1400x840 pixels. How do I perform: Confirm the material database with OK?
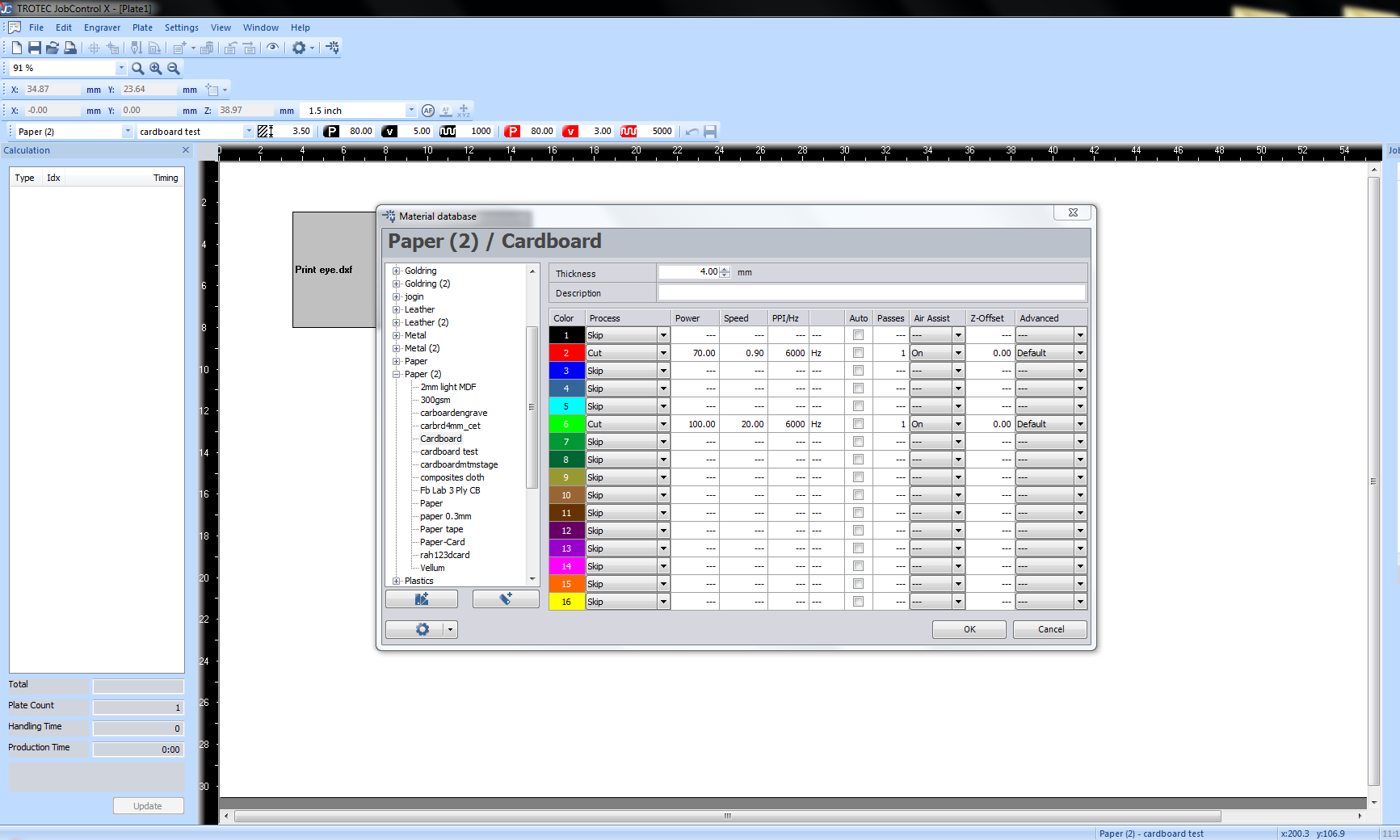pos(969,629)
